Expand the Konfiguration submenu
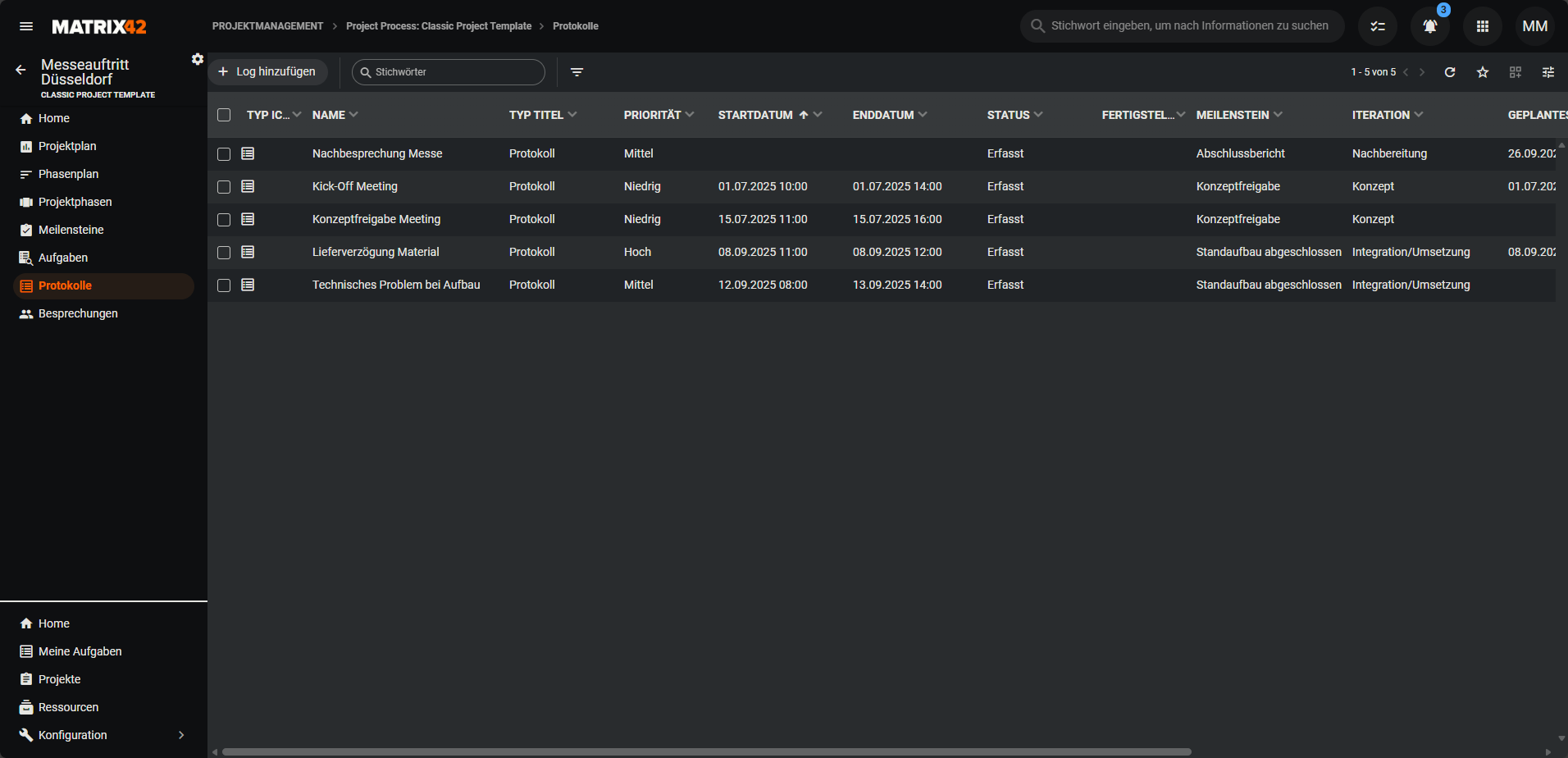This screenshot has height=758, width=1568. click(x=181, y=735)
